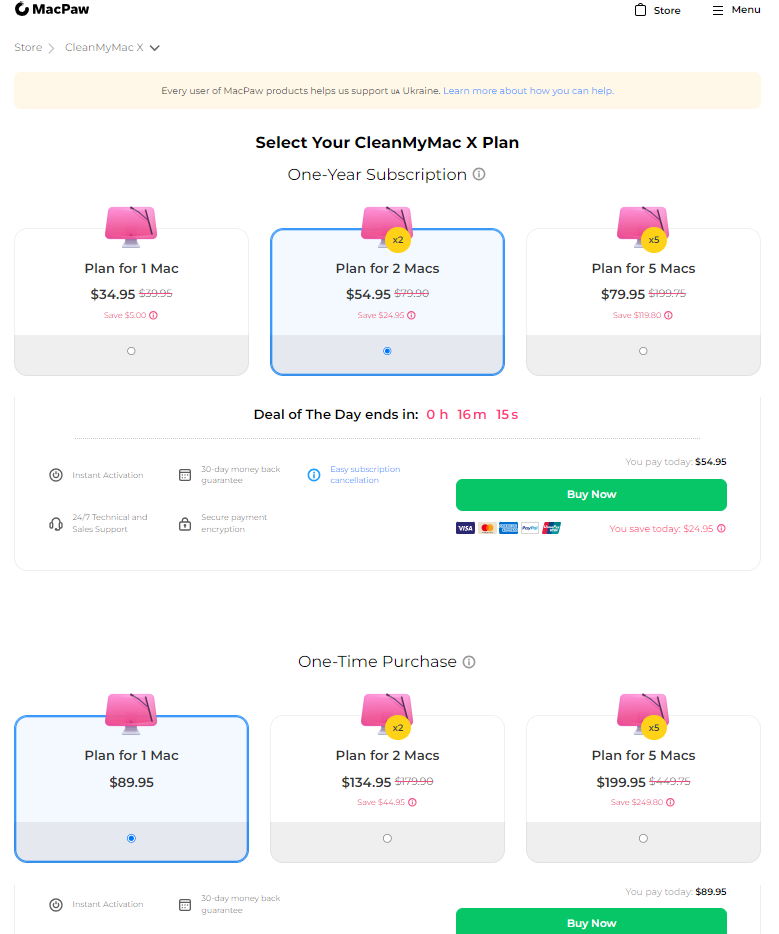Open 'Learn more about how you can help' link
The image size is (779, 934).
(x=528, y=91)
